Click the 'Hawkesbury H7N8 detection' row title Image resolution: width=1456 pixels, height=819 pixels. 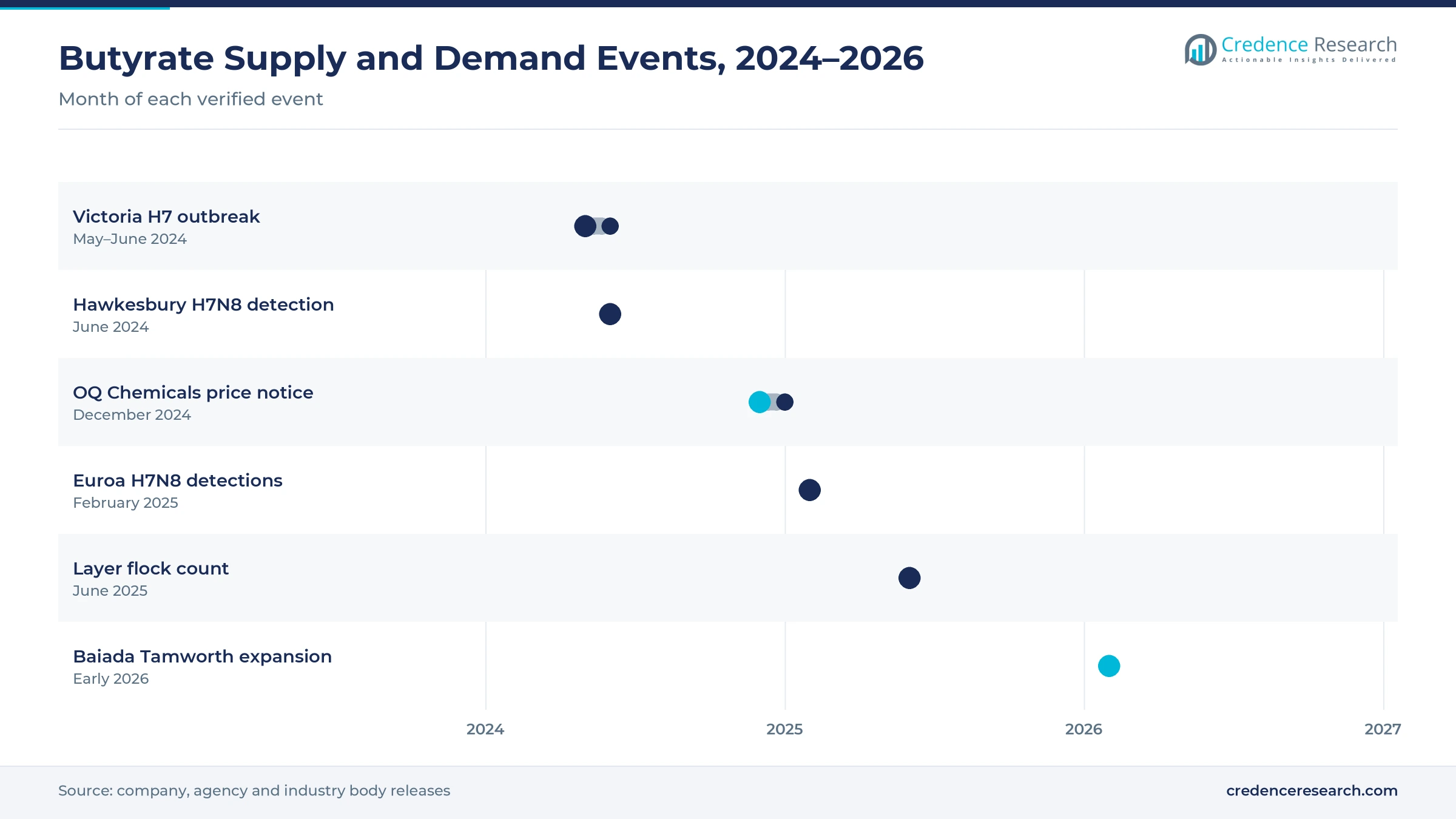pos(203,305)
